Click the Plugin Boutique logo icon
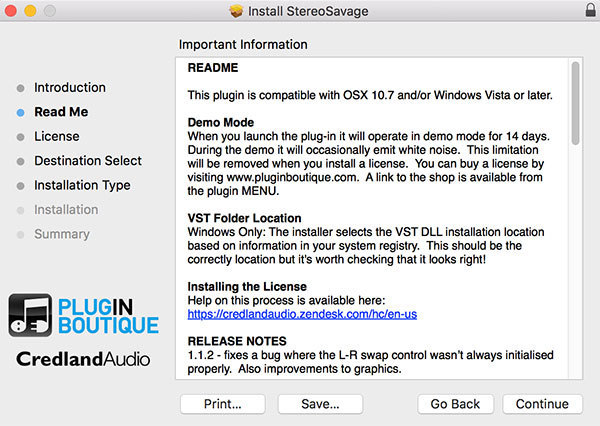Viewport: 600px width, 426px height. 32,315
